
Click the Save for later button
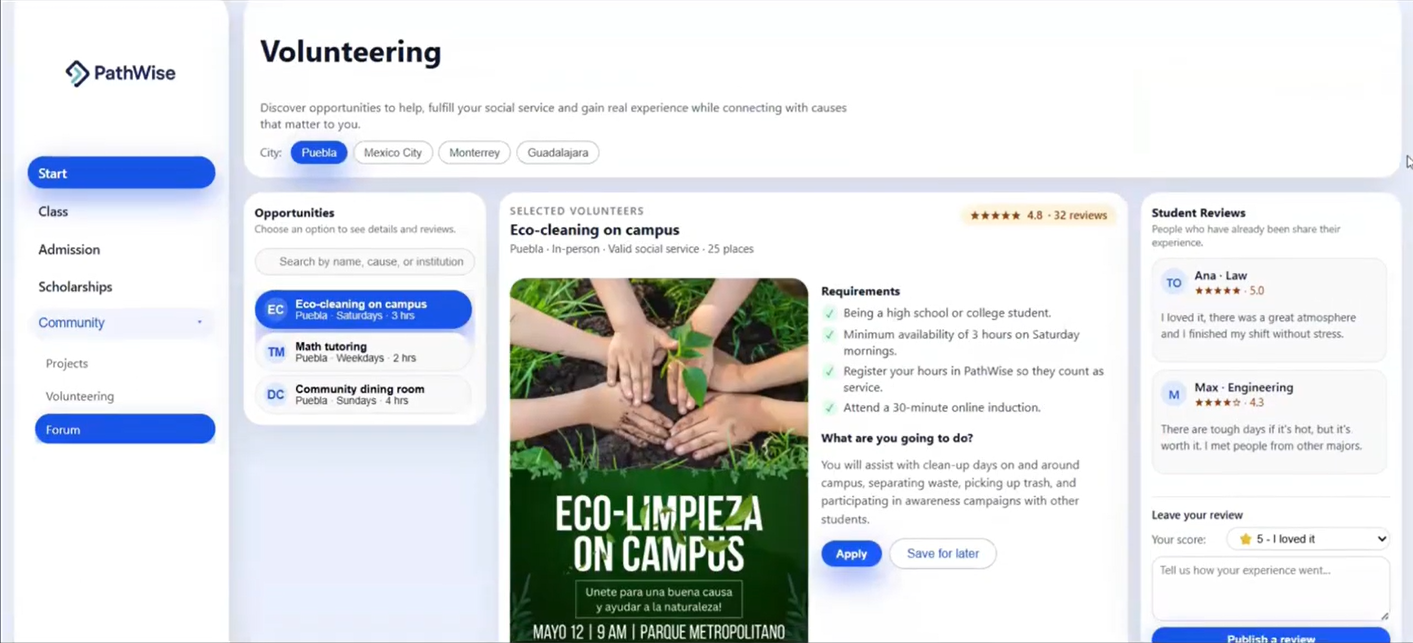(942, 554)
